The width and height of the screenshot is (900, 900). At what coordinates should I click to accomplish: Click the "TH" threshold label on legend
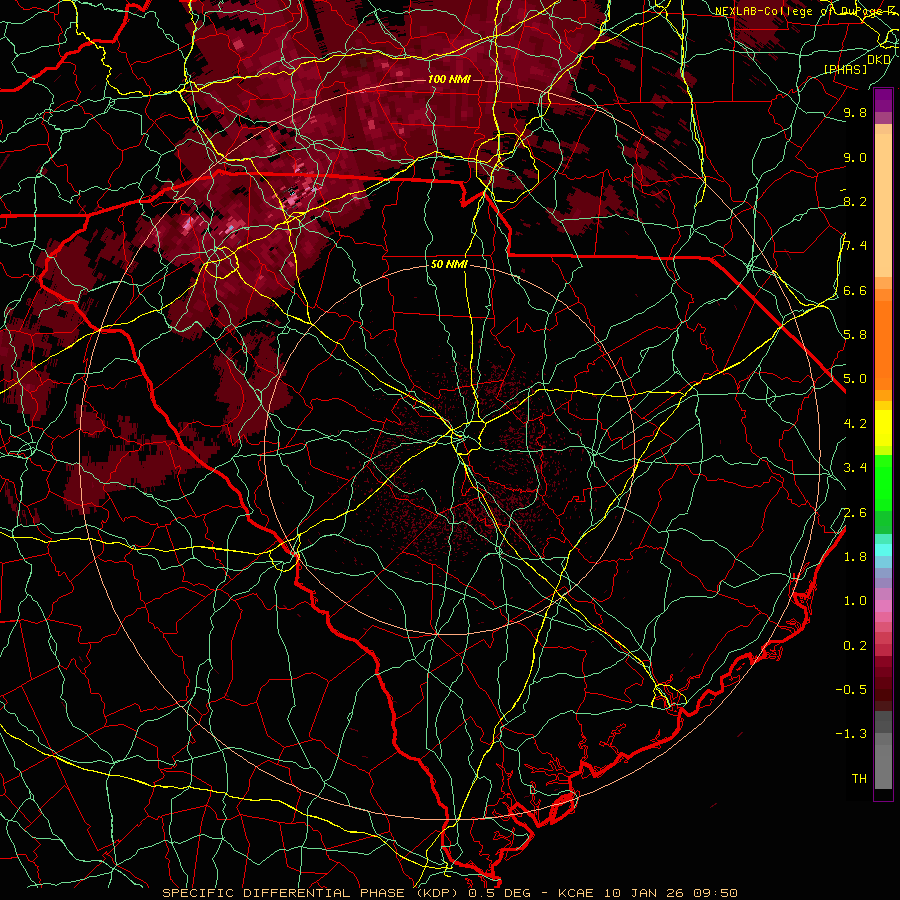click(859, 778)
